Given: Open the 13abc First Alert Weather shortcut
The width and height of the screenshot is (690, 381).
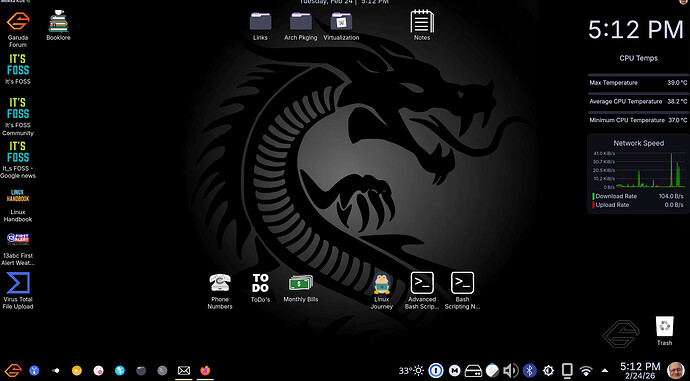Looking at the screenshot, I should pyautogui.click(x=18, y=249).
